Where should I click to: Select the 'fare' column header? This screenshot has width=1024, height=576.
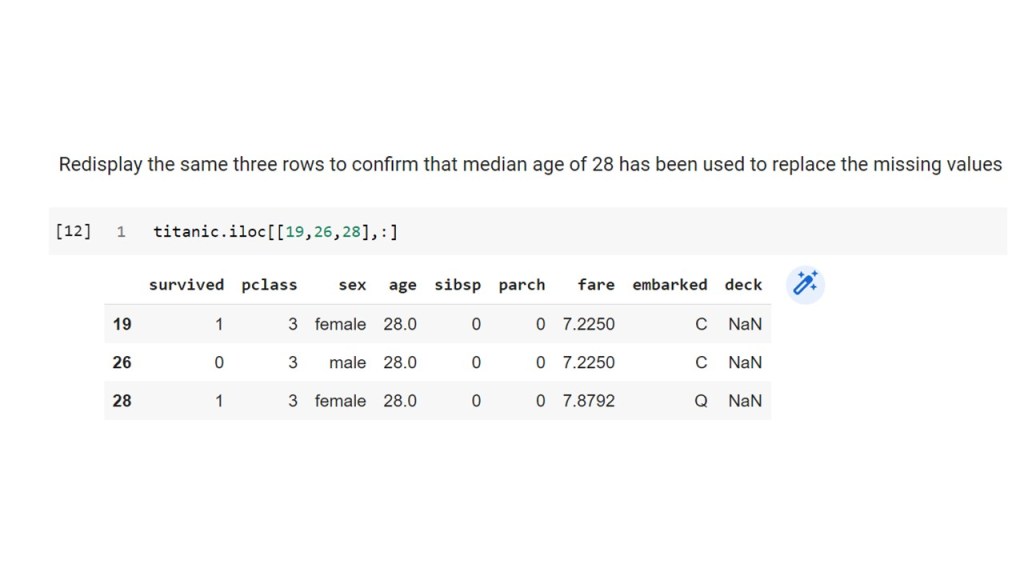[596, 285]
